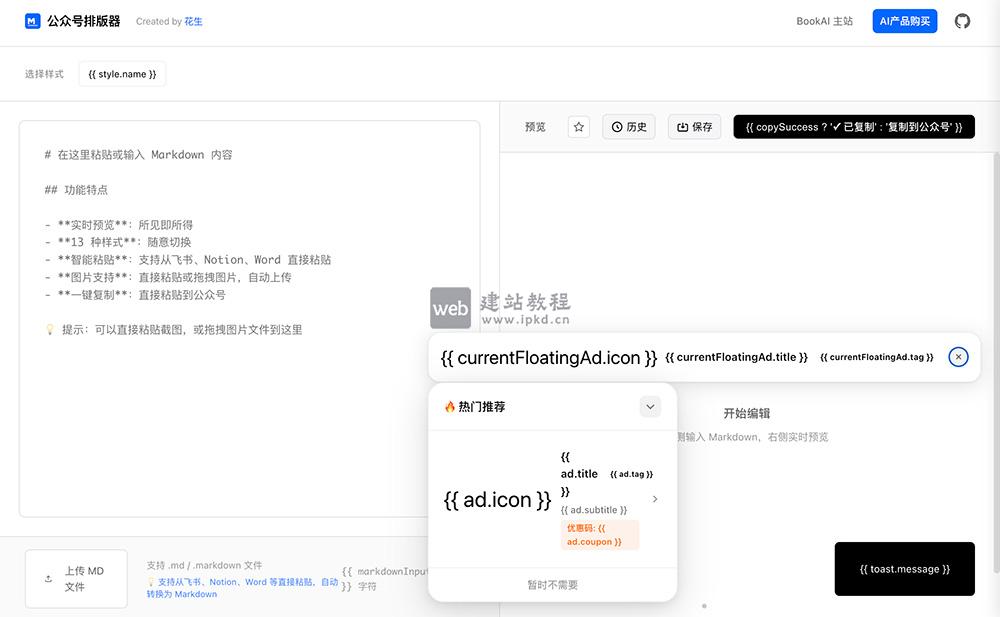Collapse the 热门推荐 panel chevron
Image resolution: width=1000 pixels, height=617 pixels.
coord(650,406)
